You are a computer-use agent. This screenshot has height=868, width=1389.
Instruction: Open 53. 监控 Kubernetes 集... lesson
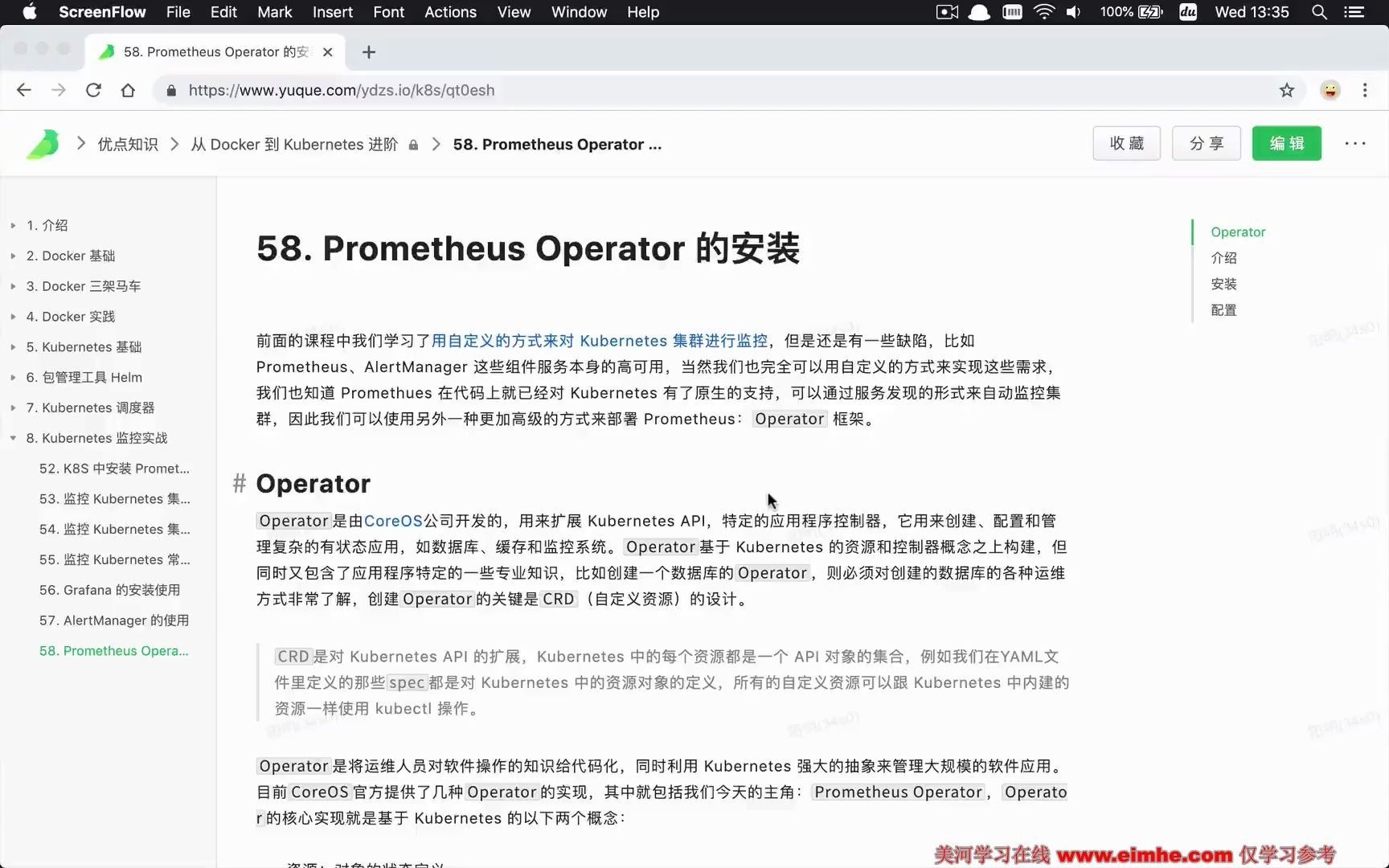(115, 499)
